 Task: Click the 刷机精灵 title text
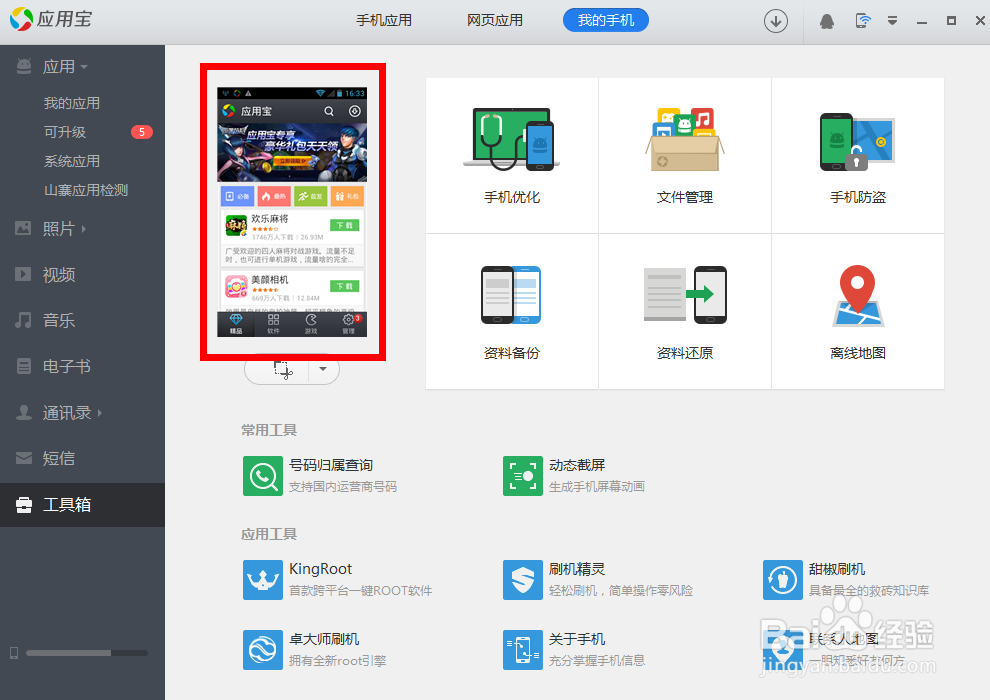click(576, 569)
